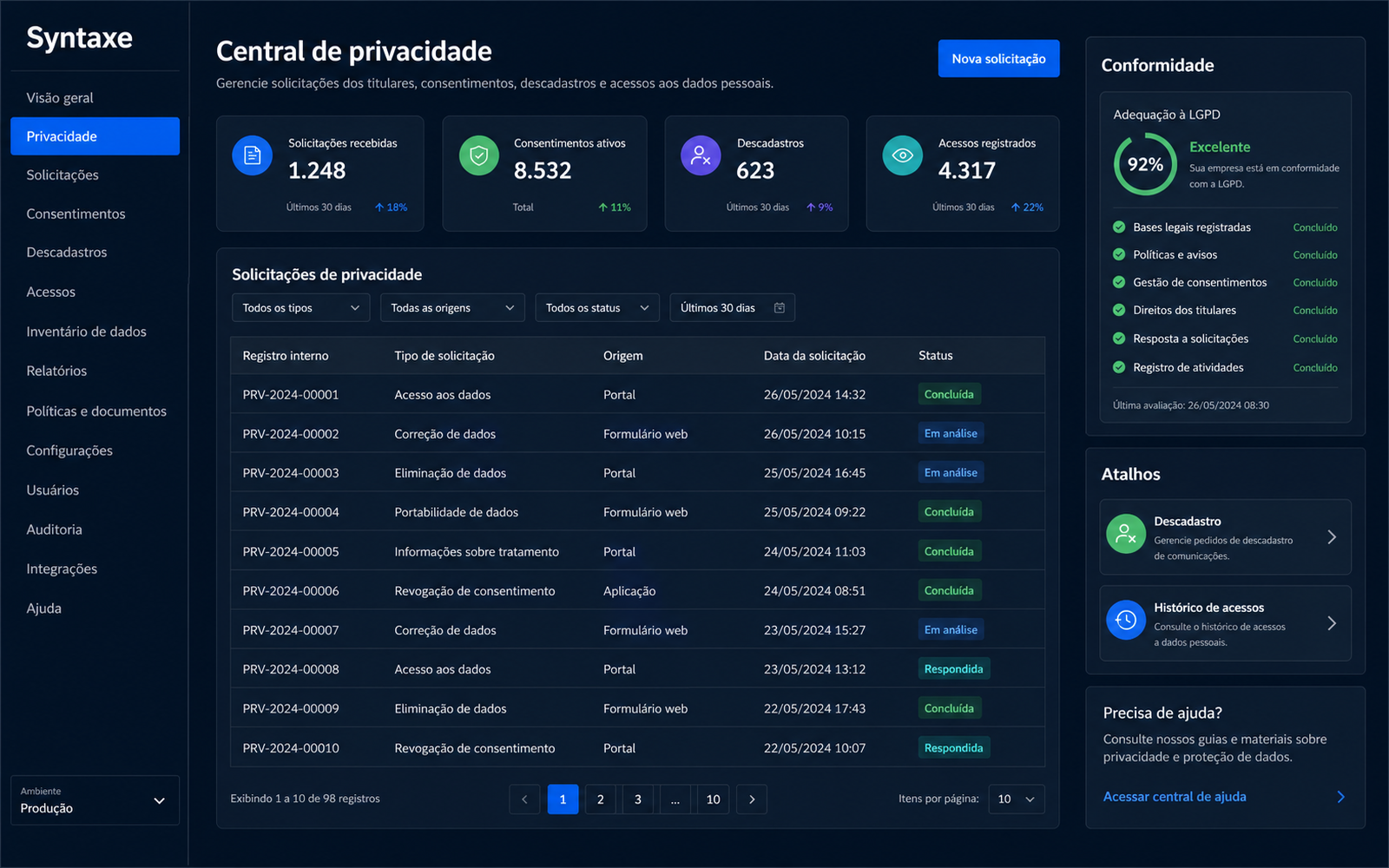
Task: Click check icon beside Direitos dos titulares
Action: tap(1119, 310)
